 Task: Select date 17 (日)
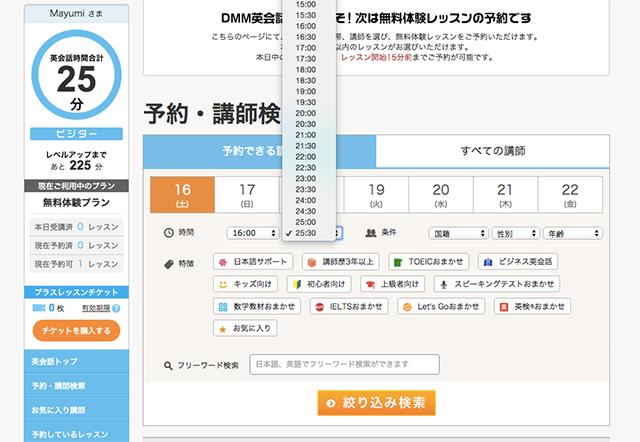[x=247, y=195]
